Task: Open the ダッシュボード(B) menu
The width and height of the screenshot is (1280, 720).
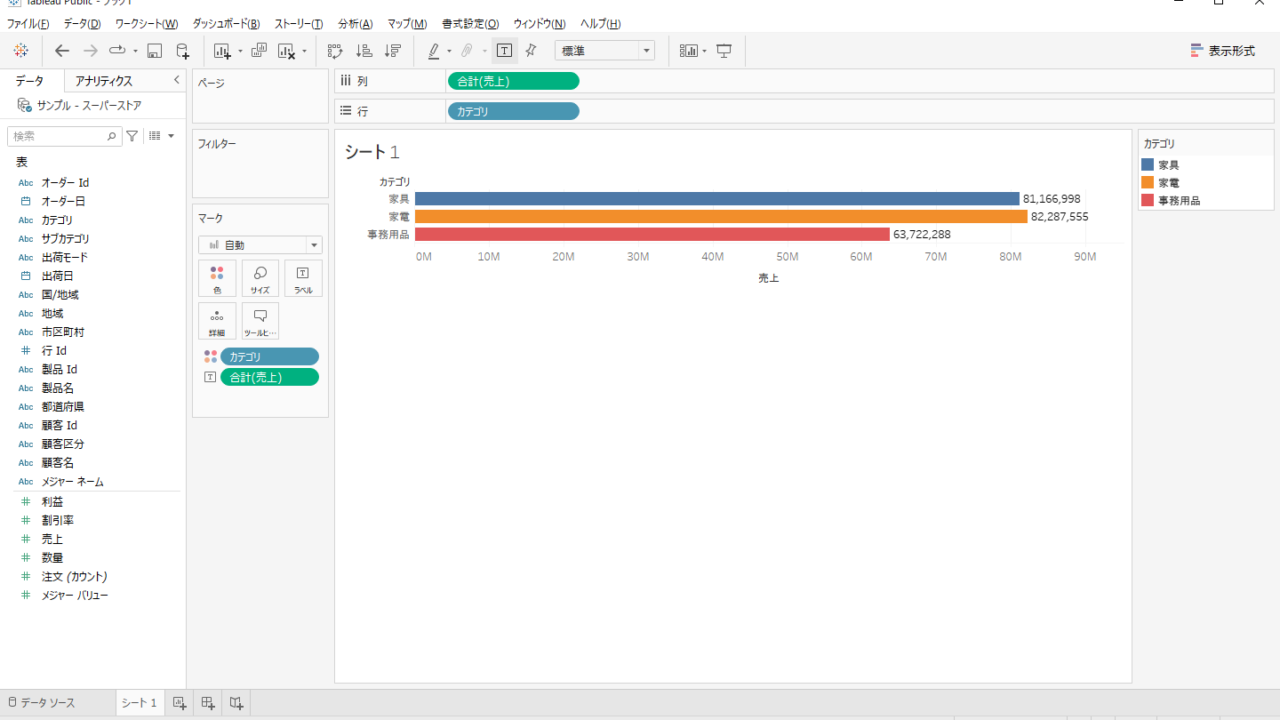Action: pos(226,23)
